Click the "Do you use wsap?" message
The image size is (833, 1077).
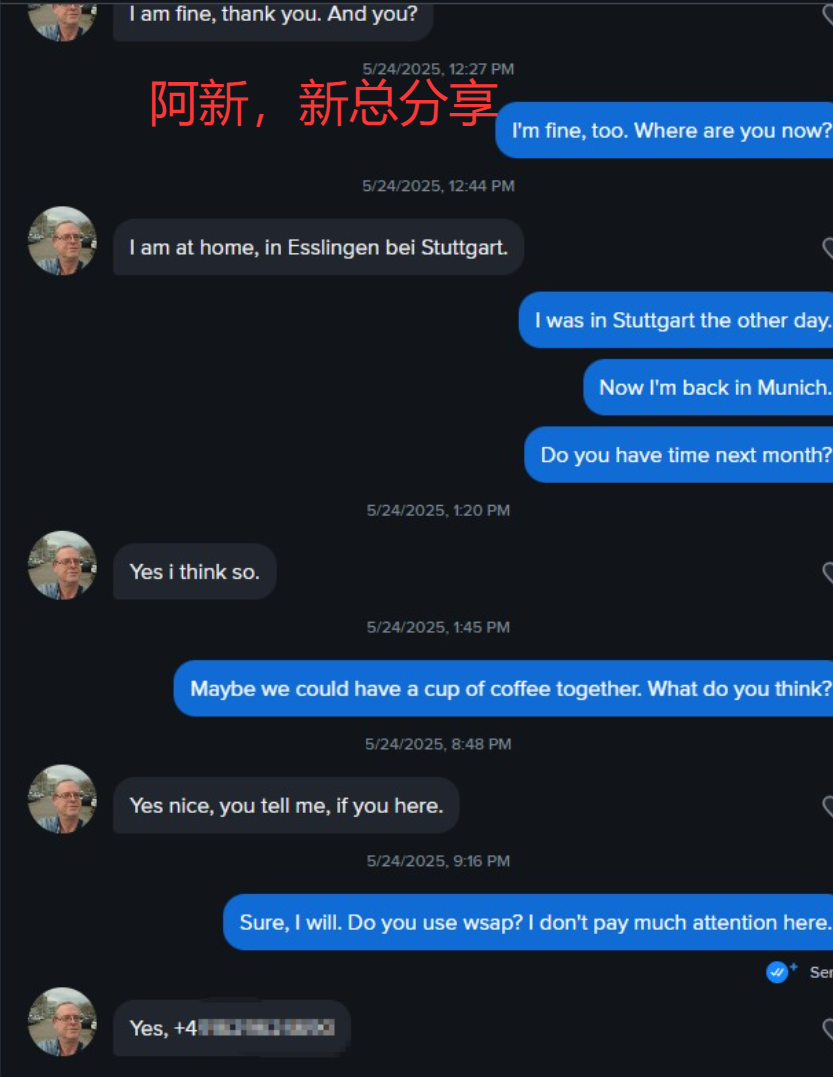click(530, 922)
